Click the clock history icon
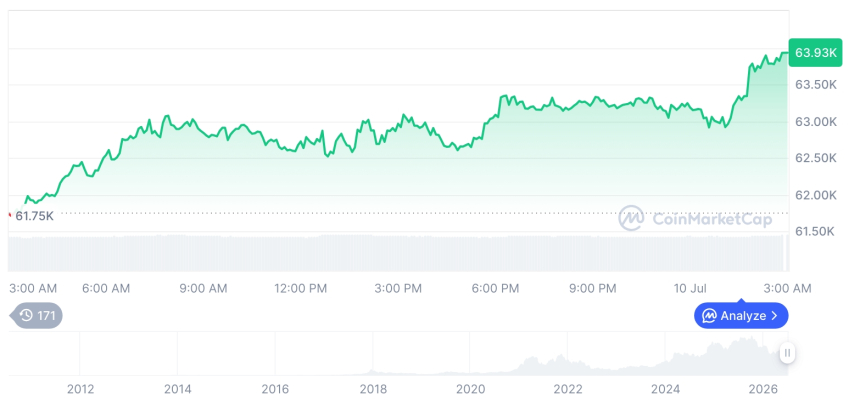This screenshot has height=401, width=860. pyautogui.click(x=26, y=315)
